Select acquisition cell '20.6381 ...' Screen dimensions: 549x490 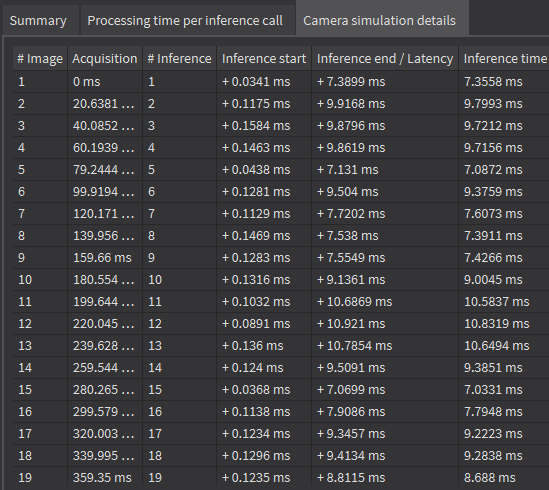click(x=105, y=104)
